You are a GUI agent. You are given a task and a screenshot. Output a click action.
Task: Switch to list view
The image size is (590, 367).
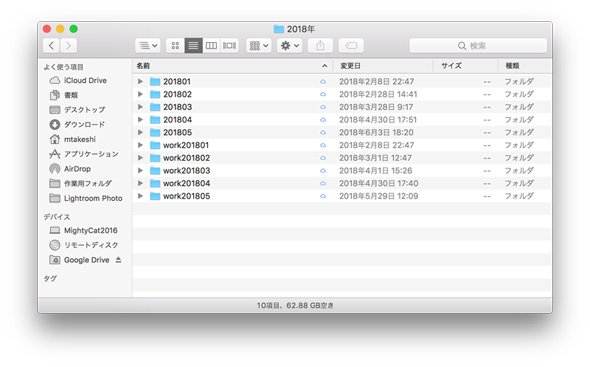click(193, 46)
